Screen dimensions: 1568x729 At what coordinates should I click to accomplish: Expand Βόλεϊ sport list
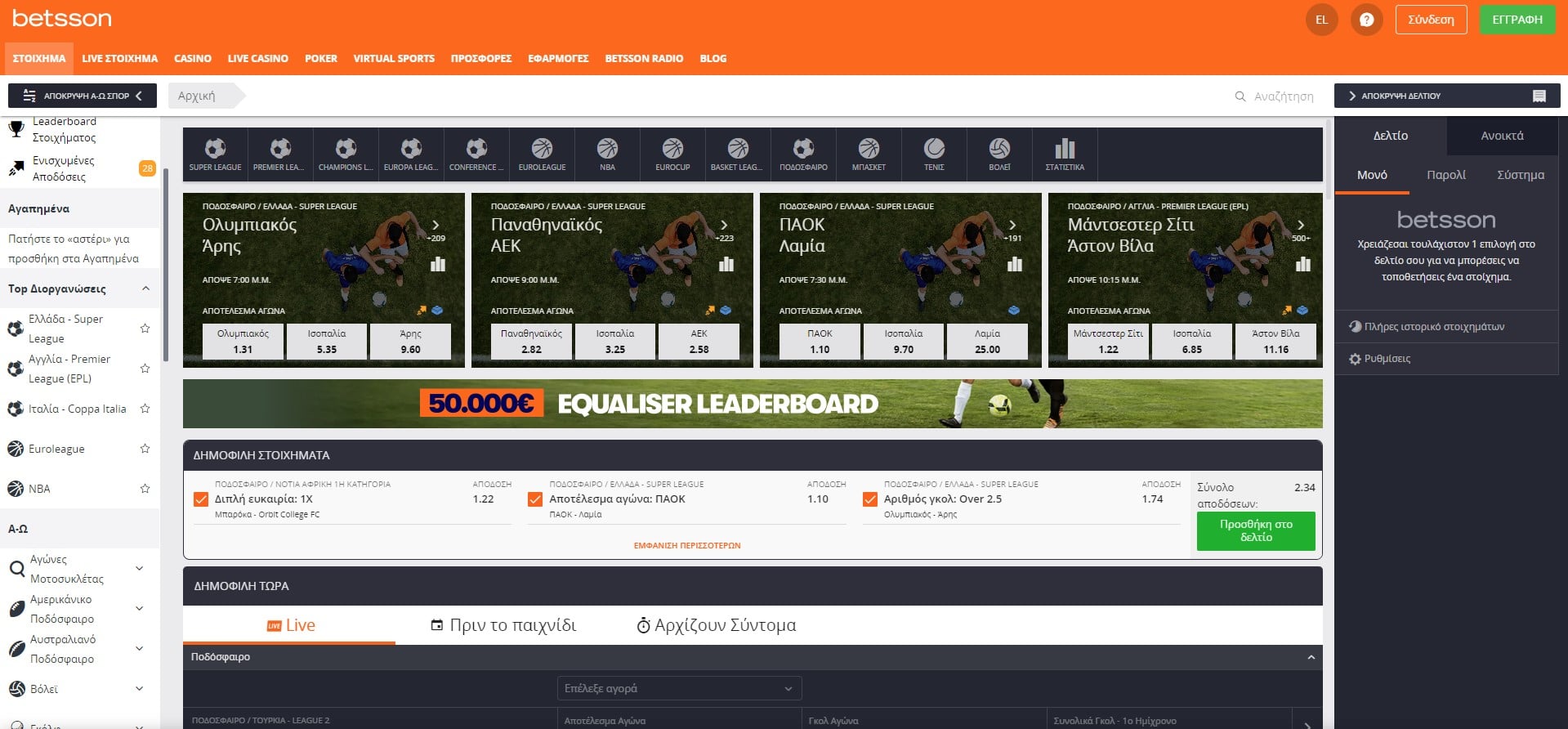139,689
